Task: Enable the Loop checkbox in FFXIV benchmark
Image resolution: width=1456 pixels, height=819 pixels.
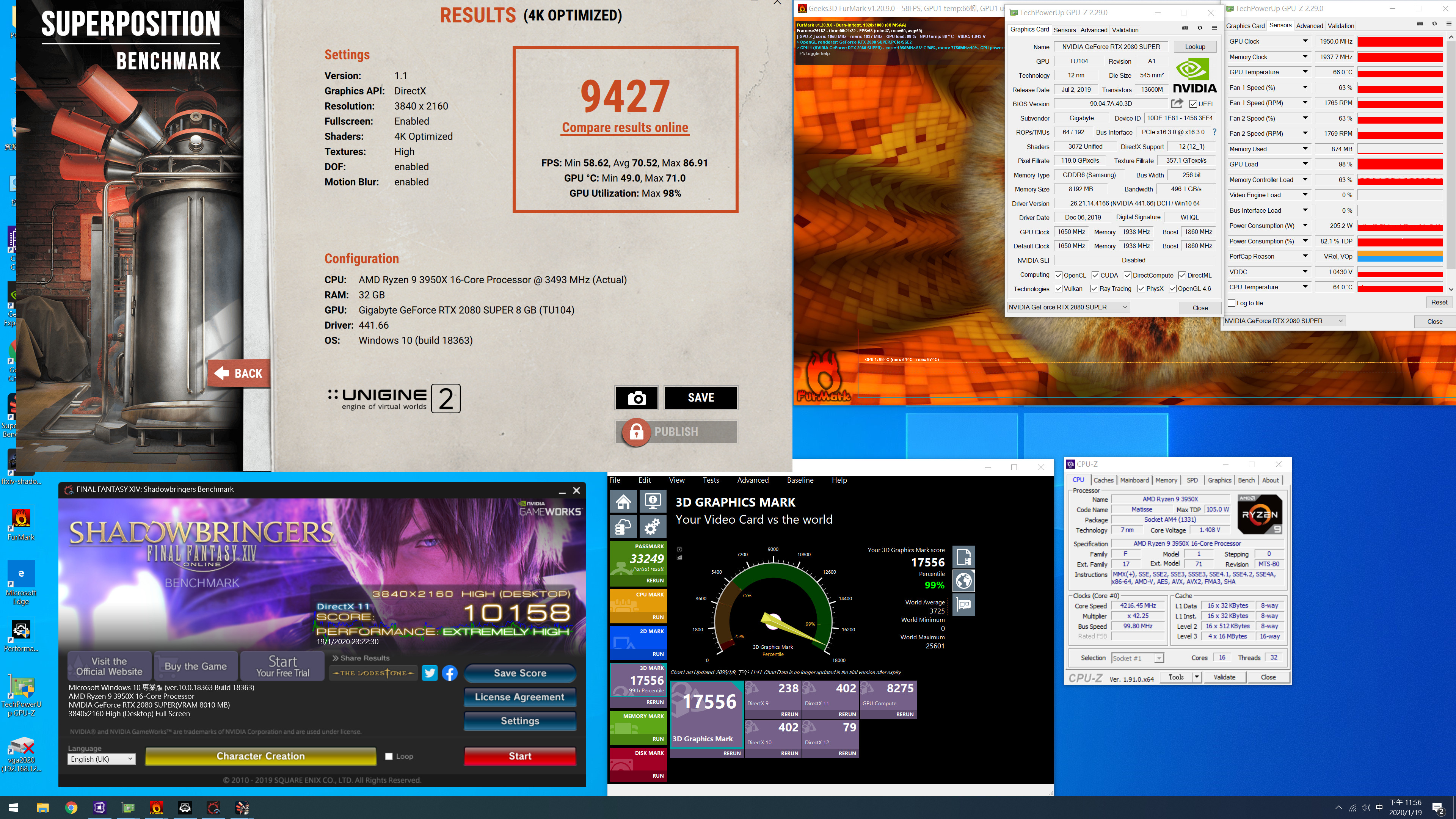Action: tap(389, 756)
